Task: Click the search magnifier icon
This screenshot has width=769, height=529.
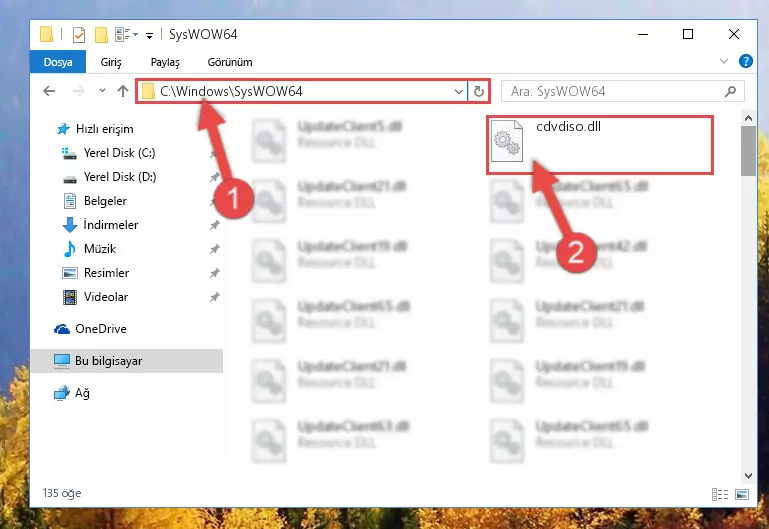Action: point(730,92)
